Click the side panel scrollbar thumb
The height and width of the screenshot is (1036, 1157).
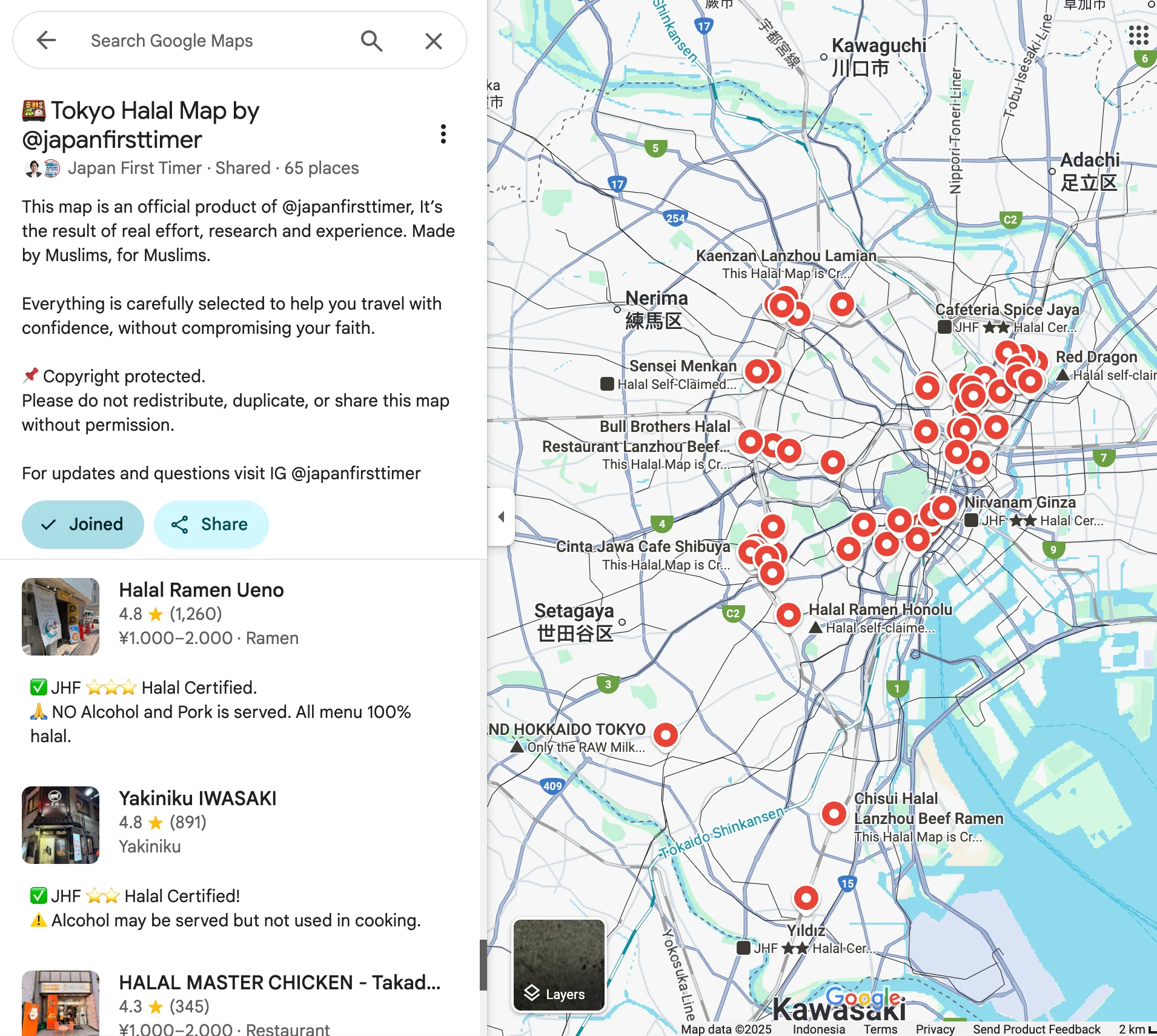point(483,965)
